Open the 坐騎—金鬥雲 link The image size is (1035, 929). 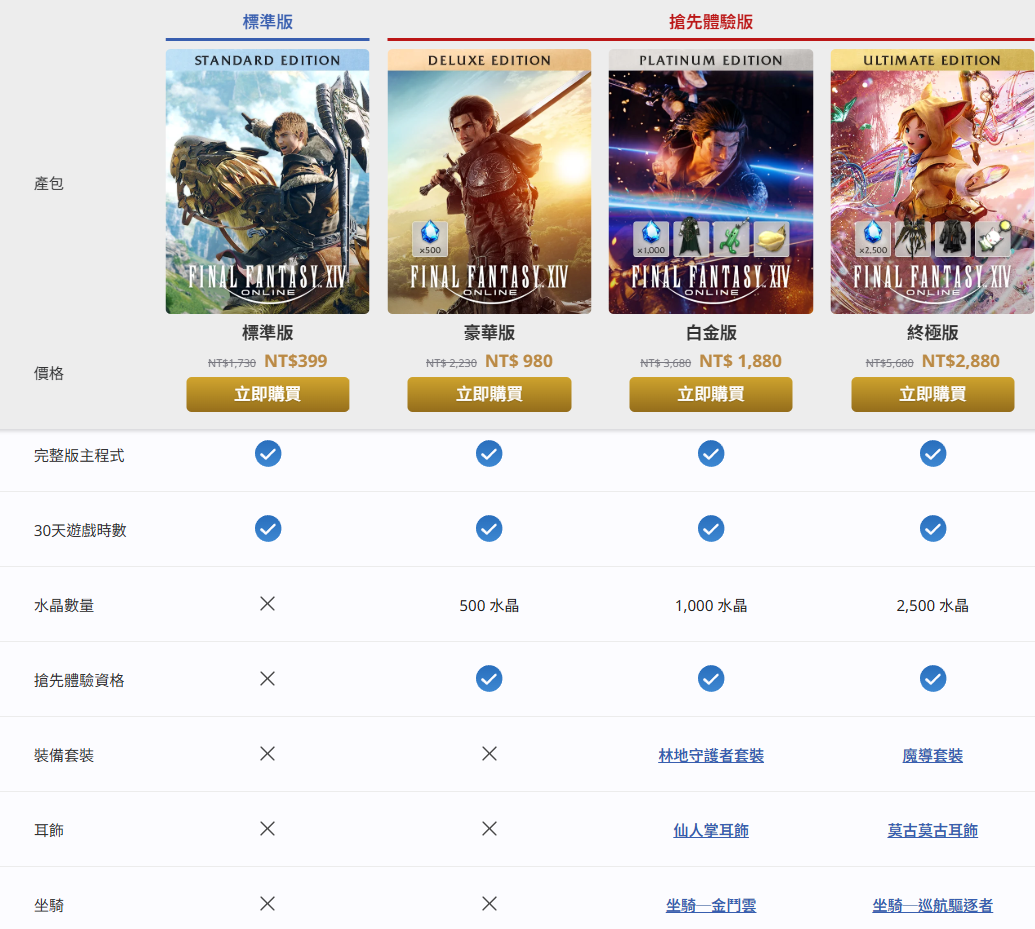(711, 905)
